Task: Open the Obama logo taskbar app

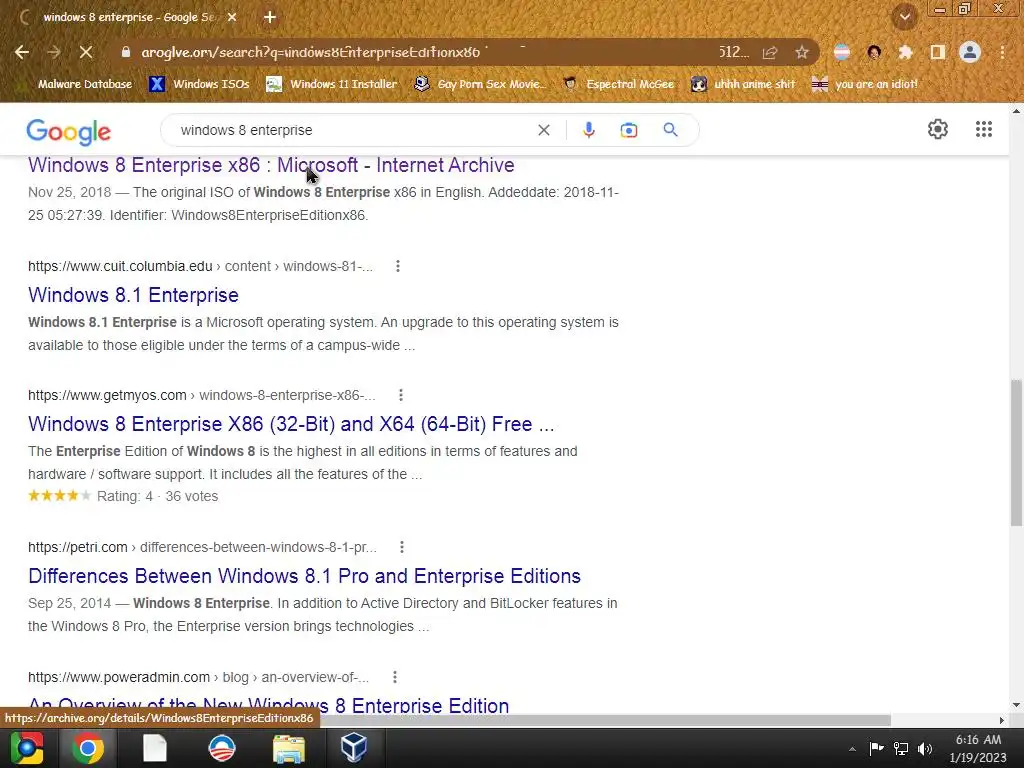Action: [x=221, y=748]
